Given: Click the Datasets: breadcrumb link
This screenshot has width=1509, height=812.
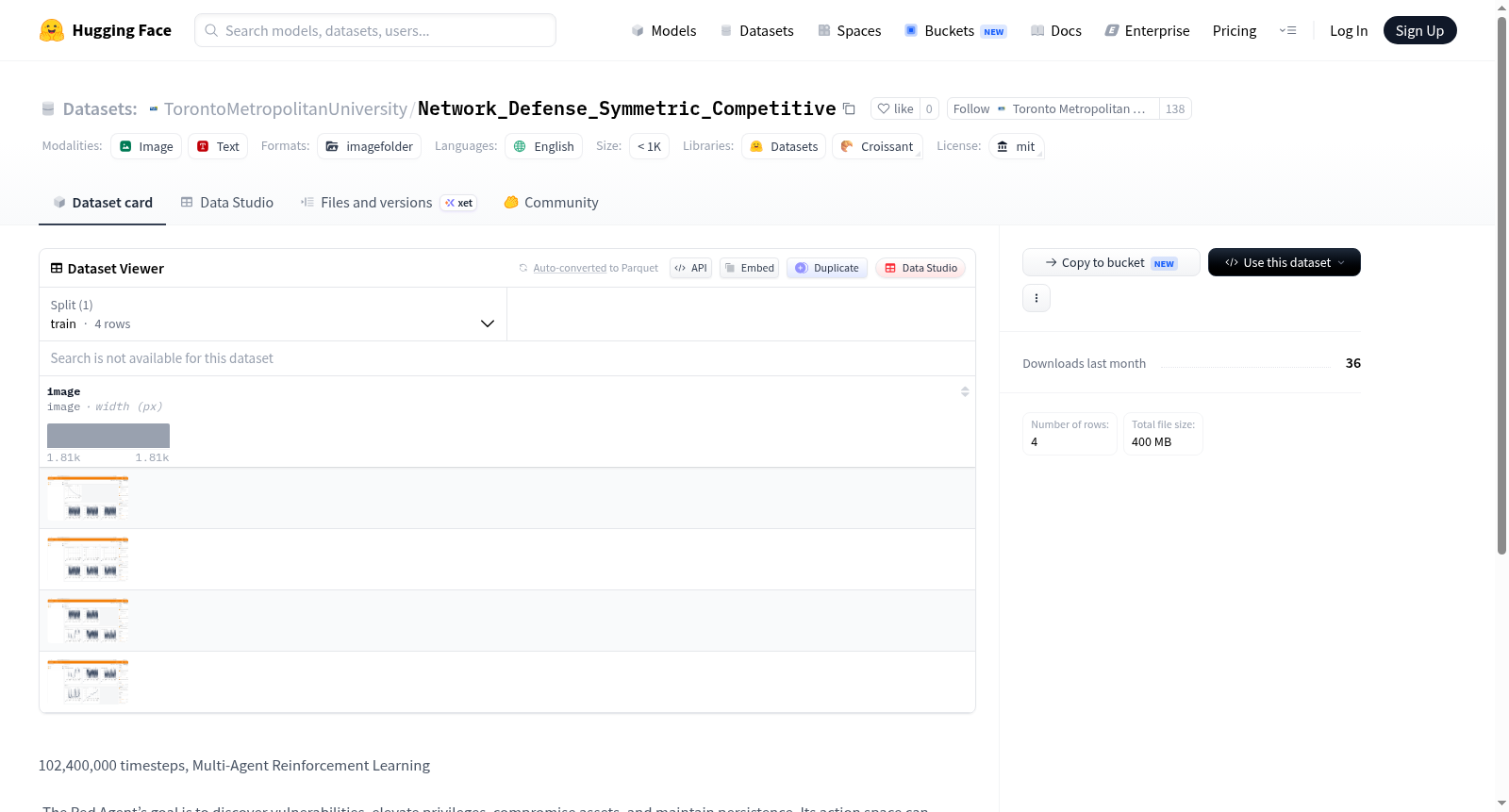Looking at the screenshot, I should click(100, 108).
